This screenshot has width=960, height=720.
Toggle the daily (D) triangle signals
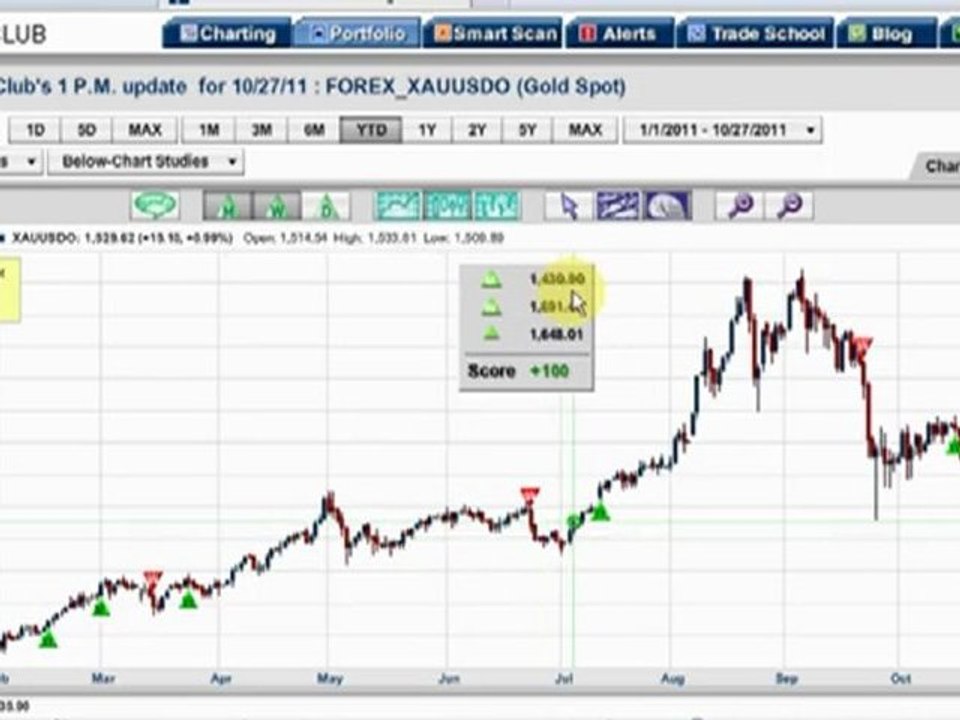[x=326, y=206]
